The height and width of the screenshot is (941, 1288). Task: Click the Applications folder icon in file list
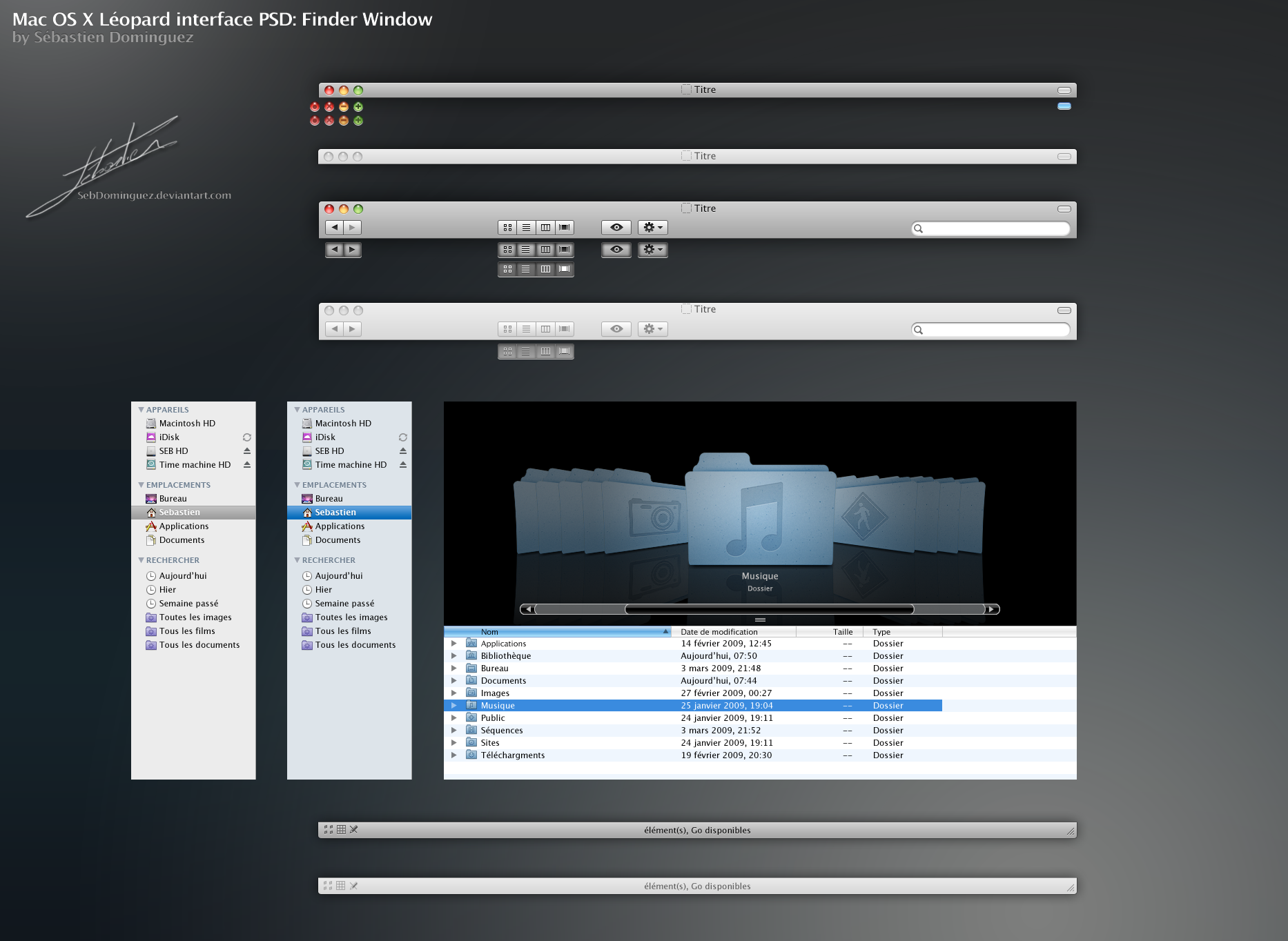(x=471, y=644)
